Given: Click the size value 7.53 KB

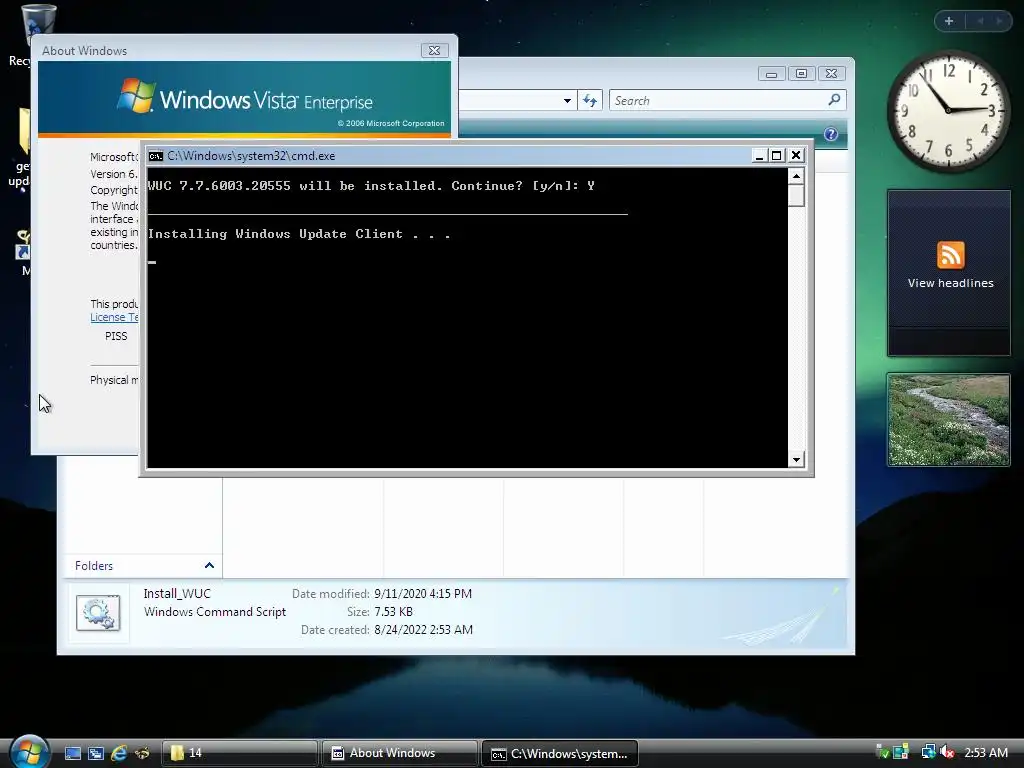Looking at the screenshot, I should click(x=393, y=612).
